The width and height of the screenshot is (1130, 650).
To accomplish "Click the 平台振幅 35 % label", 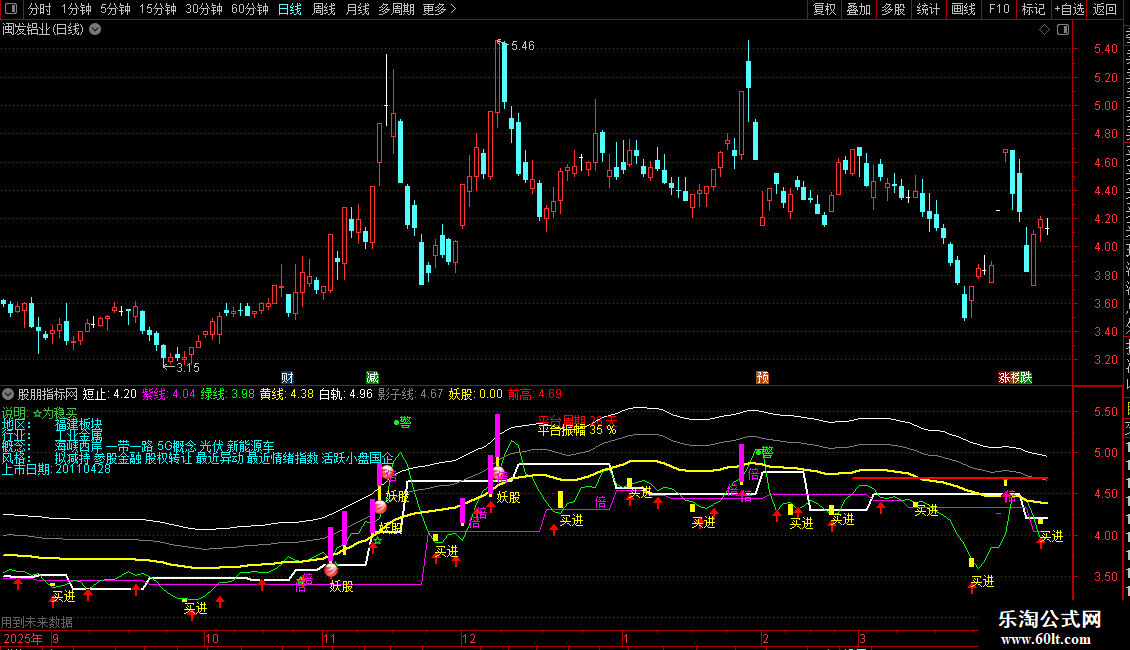I will [x=577, y=430].
